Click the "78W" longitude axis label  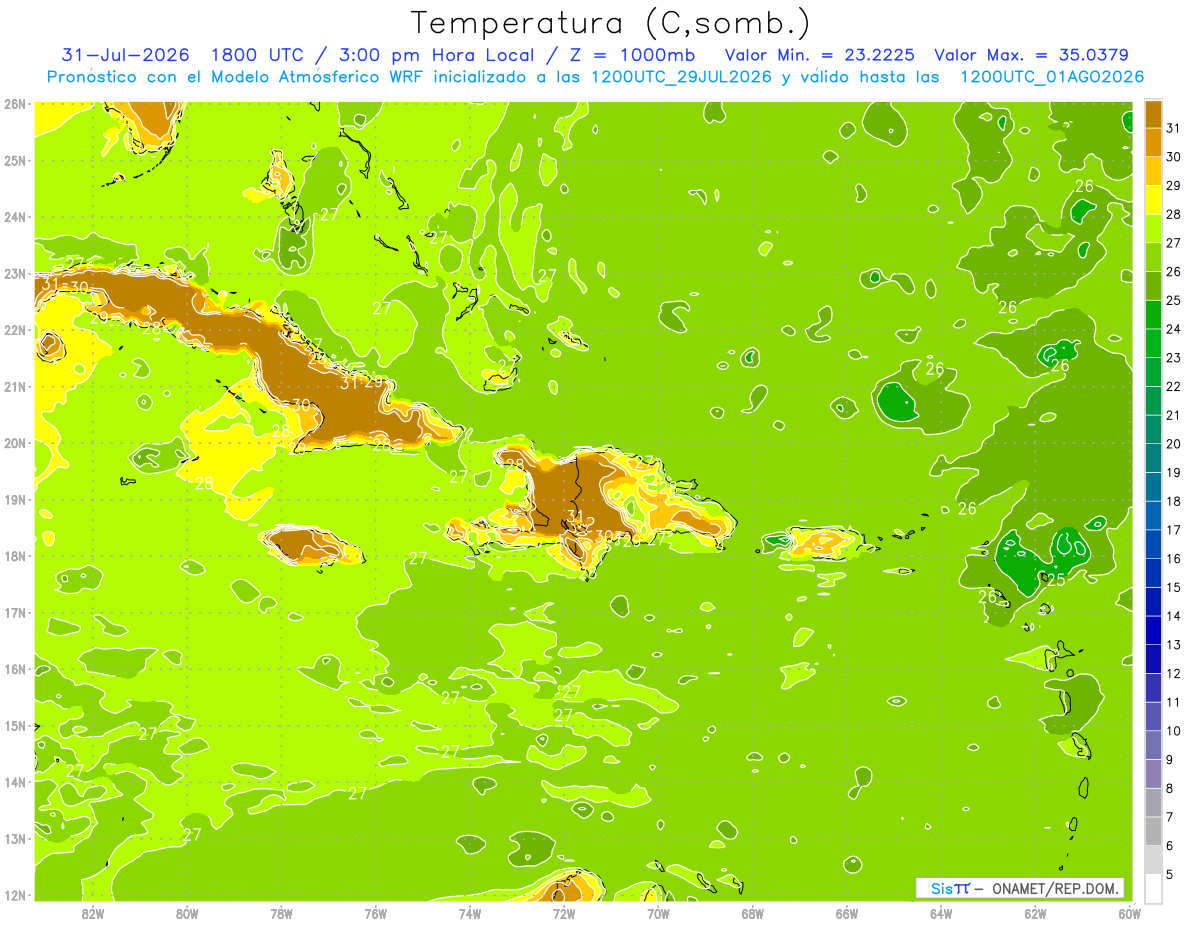281,913
